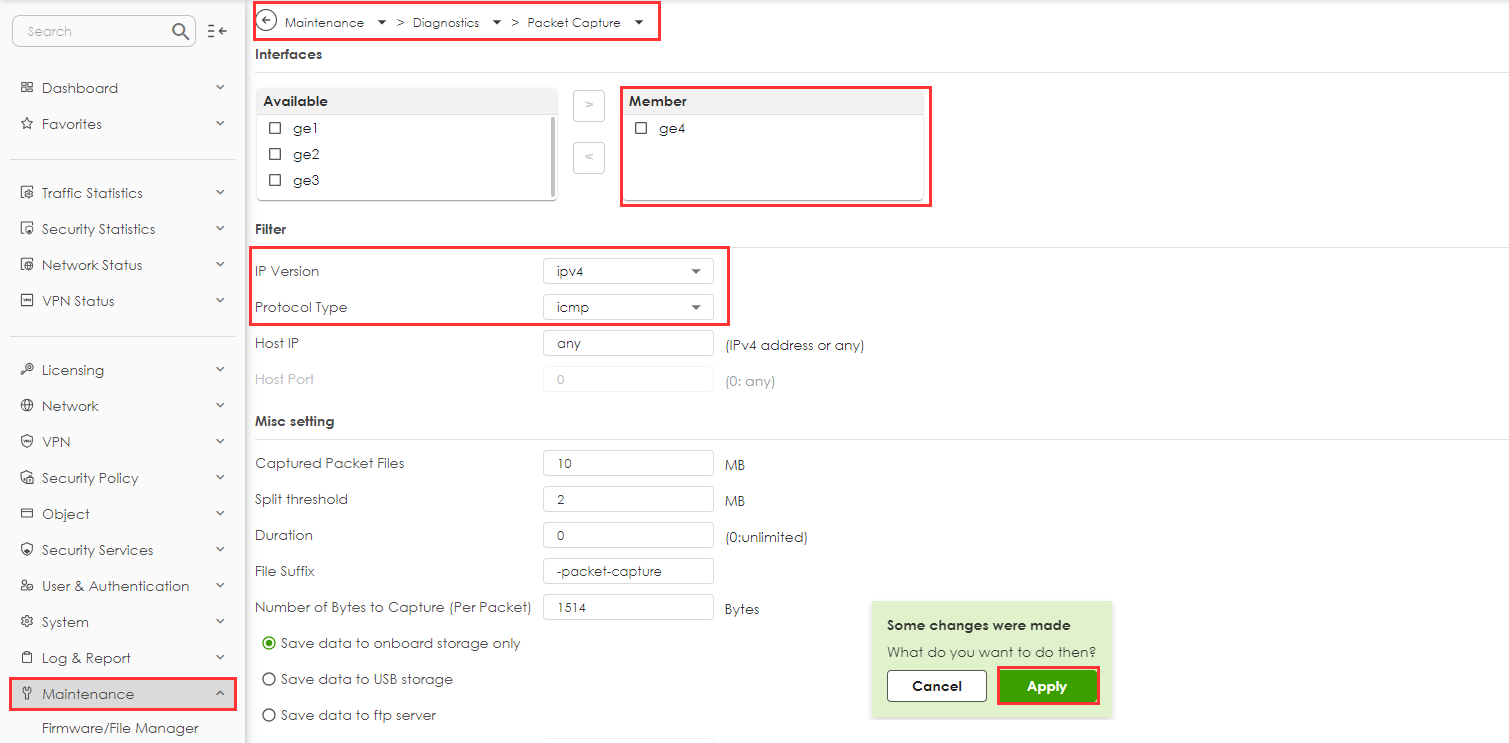This screenshot has height=743, width=1509.
Task: Click the back arrow icon in the breadcrumb
Action: click(x=267, y=21)
